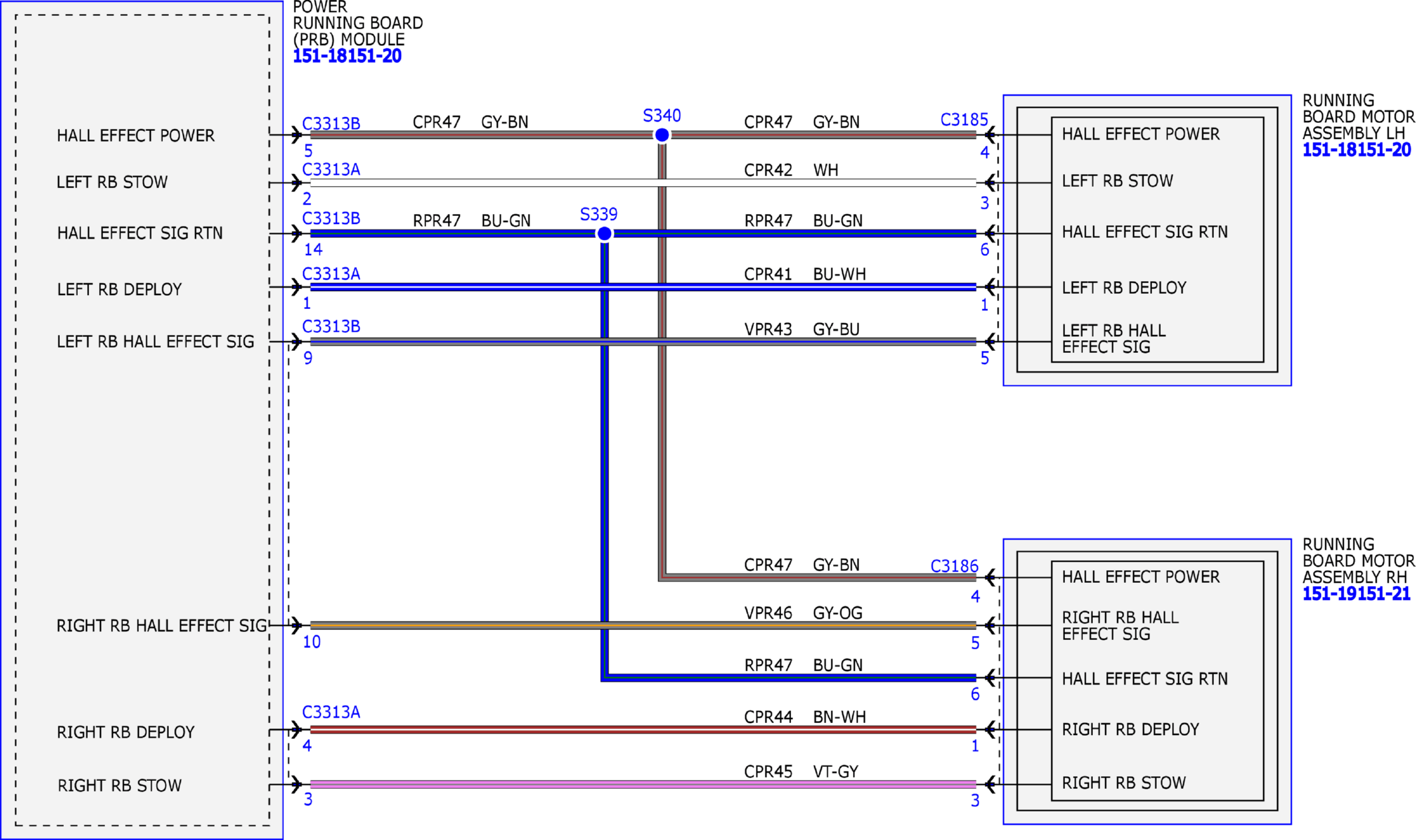Select the CPR42 WH wire label
The image size is (1416, 840).
(791, 170)
